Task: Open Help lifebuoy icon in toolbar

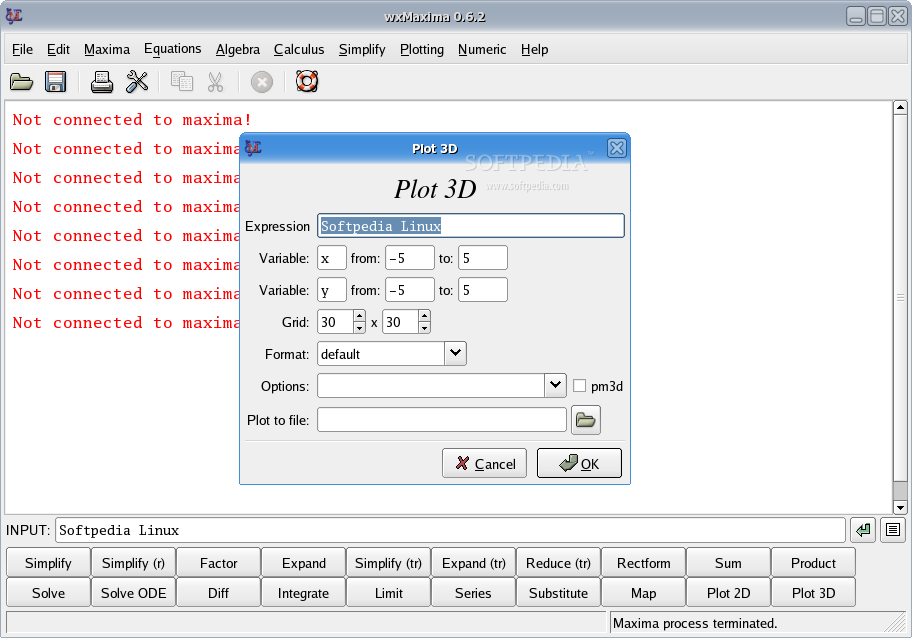Action: (307, 81)
